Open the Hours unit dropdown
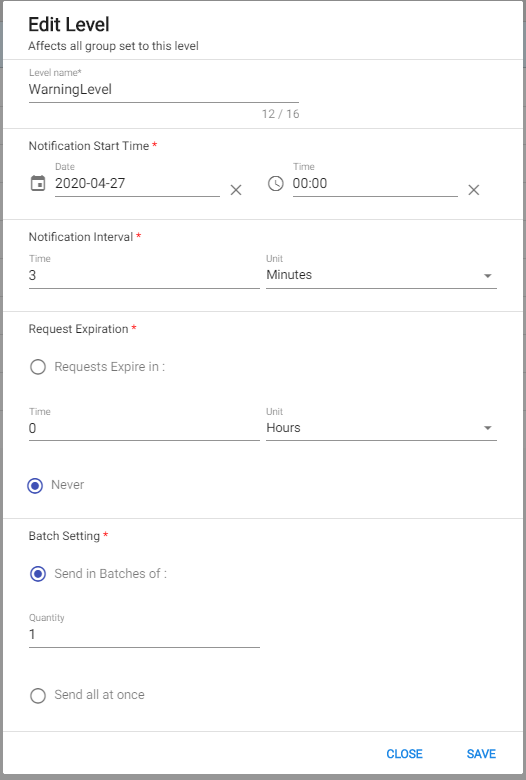 click(x=381, y=428)
